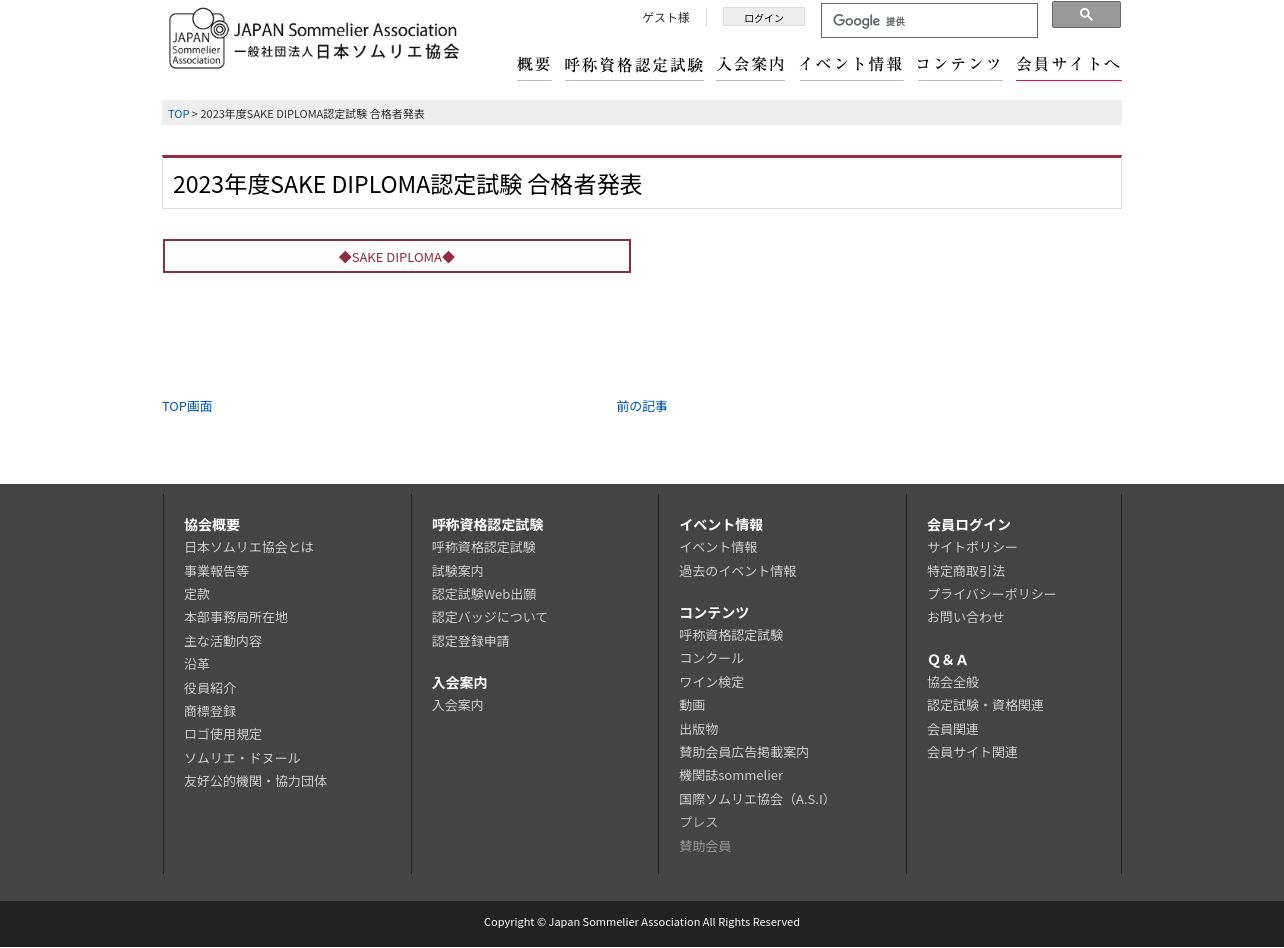Image resolution: width=1284 pixels, height=948 pixels.
Task: Open the コンクール footer link
Action: point(712,658)
